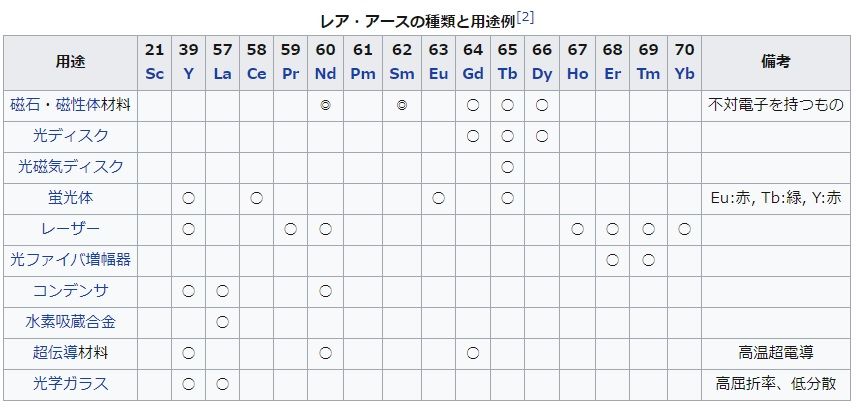856x411 pixels.
Task: Open the 光ファイバ増幅器 link
Action: pos(70,260)
